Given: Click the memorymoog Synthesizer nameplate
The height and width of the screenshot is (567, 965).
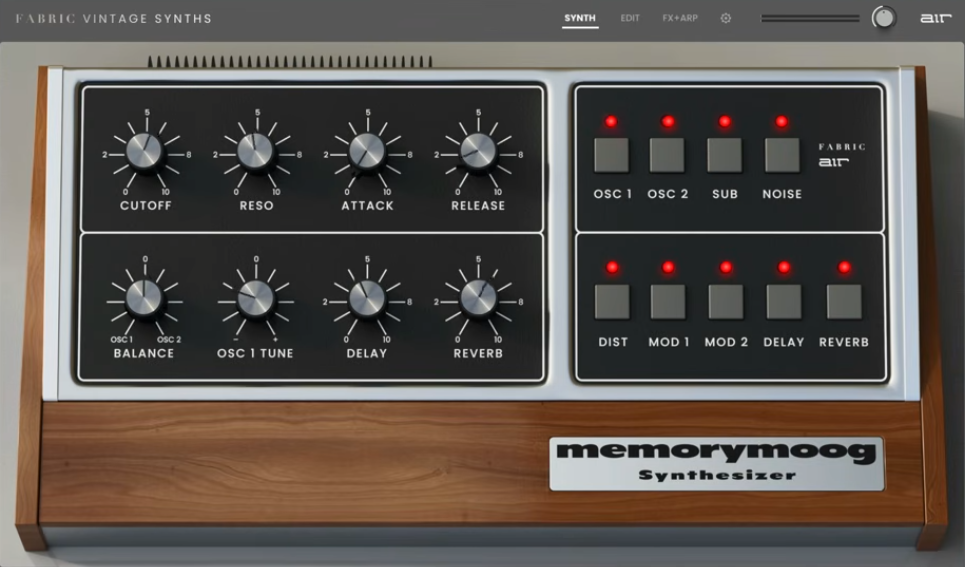Looking at the screenshot, I should click(x=717, y=464).
